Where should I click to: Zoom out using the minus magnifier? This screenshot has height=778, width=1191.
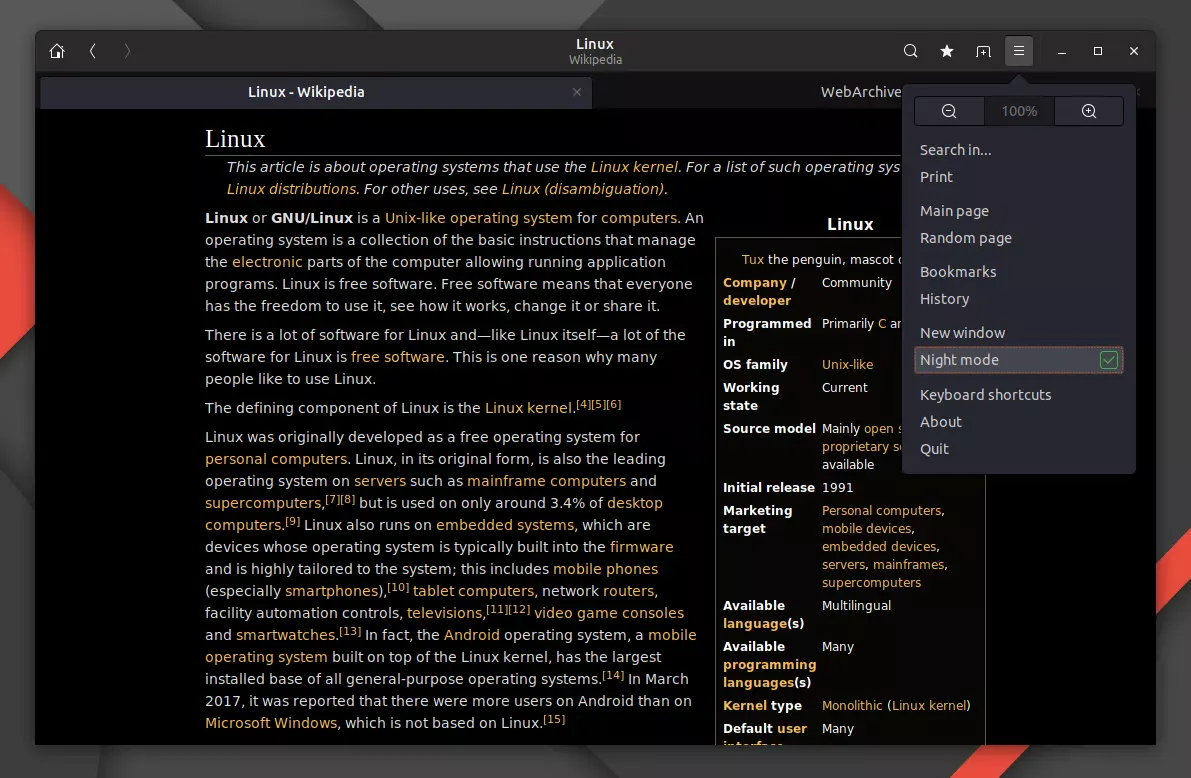[949, 111]
